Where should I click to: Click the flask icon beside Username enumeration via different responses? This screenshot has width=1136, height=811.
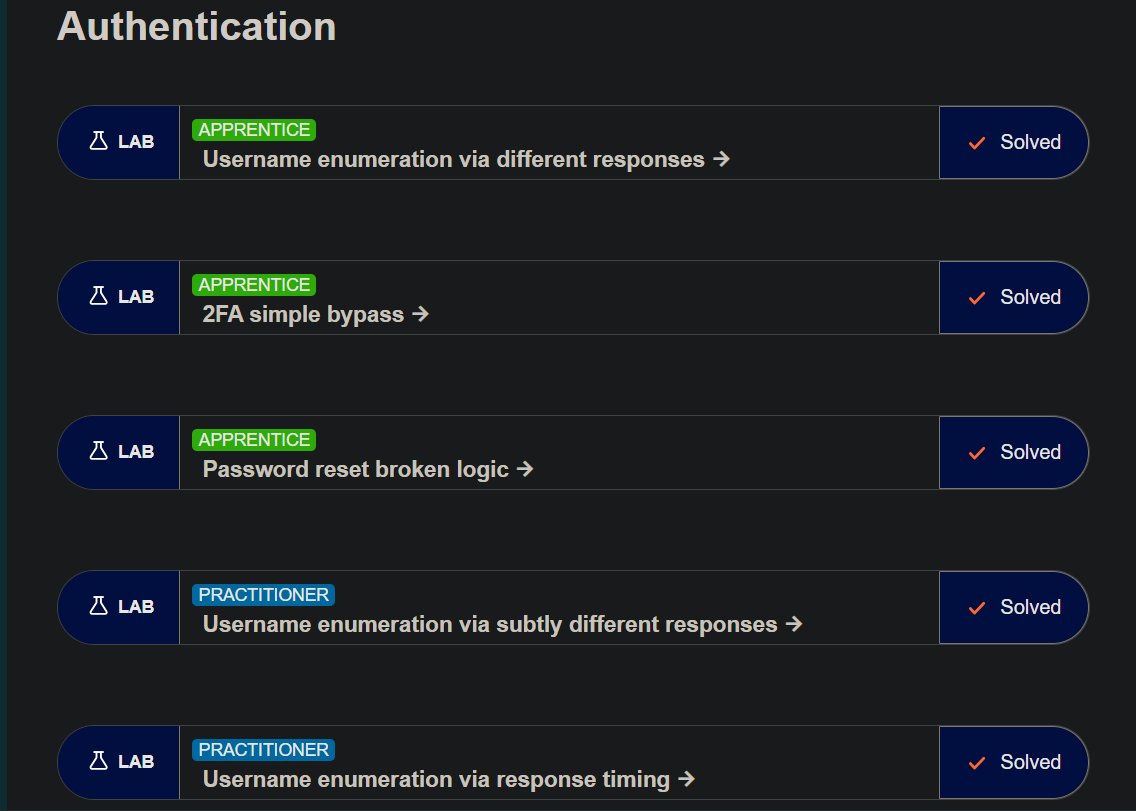(x=99, y=141)
